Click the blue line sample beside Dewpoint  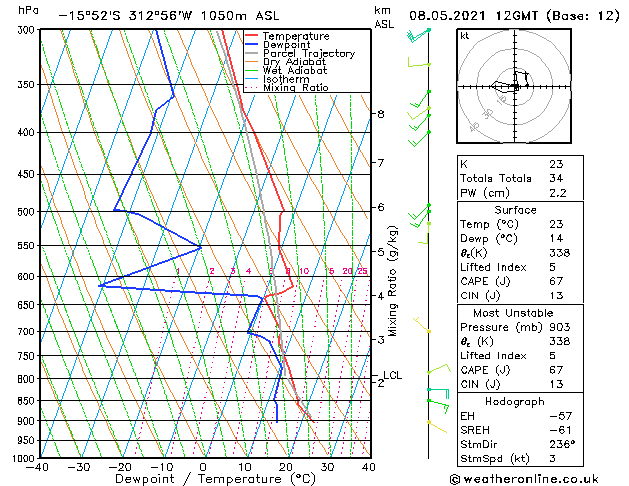click(252, 44)
